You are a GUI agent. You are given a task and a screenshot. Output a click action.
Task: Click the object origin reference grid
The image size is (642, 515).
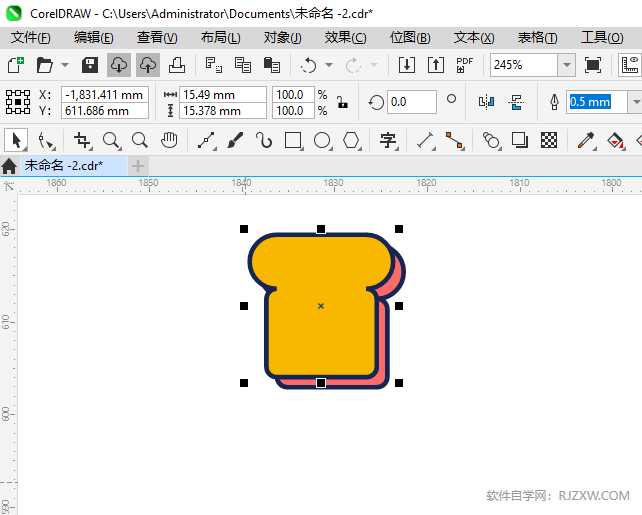click(18, 102)
